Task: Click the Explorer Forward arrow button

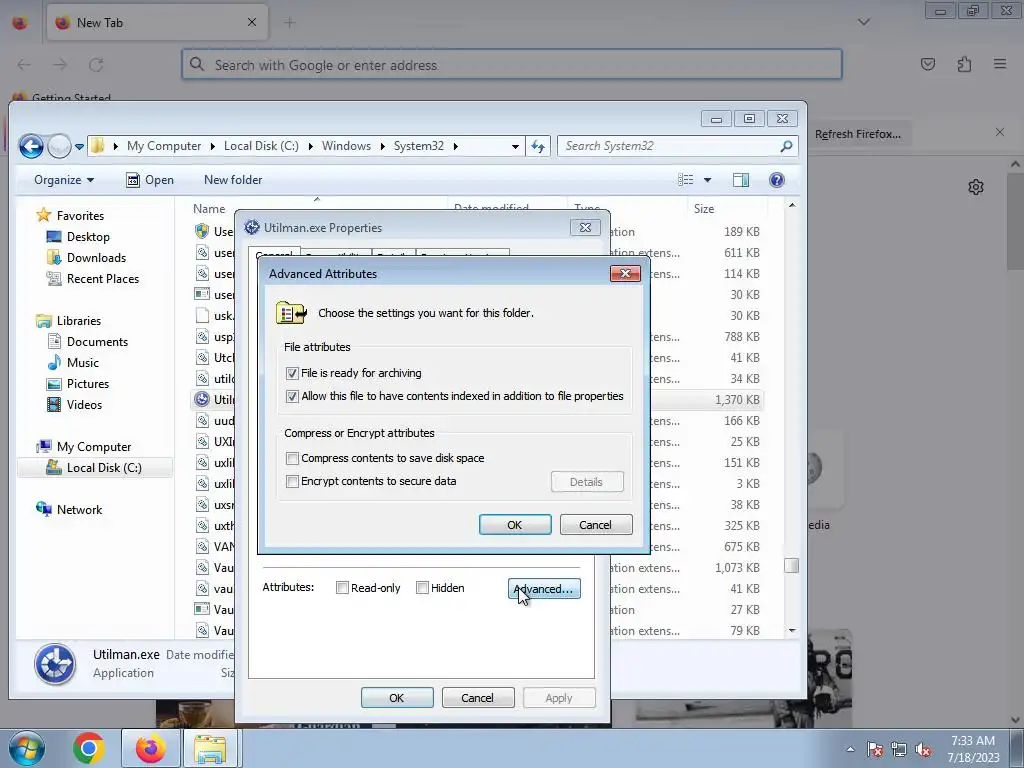Action: (59, 146)
